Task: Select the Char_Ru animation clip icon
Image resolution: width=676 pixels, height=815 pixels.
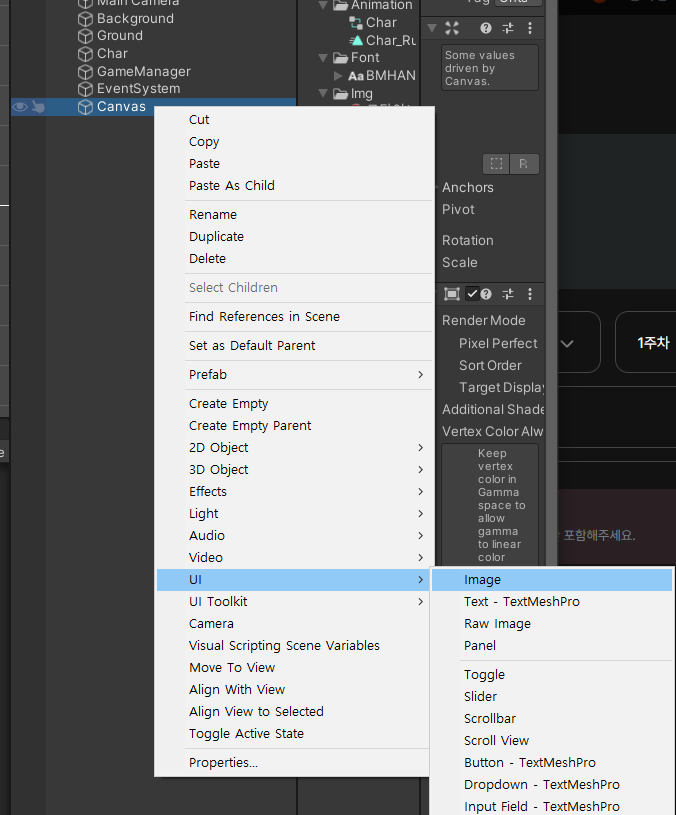Action: pos(356,41)
